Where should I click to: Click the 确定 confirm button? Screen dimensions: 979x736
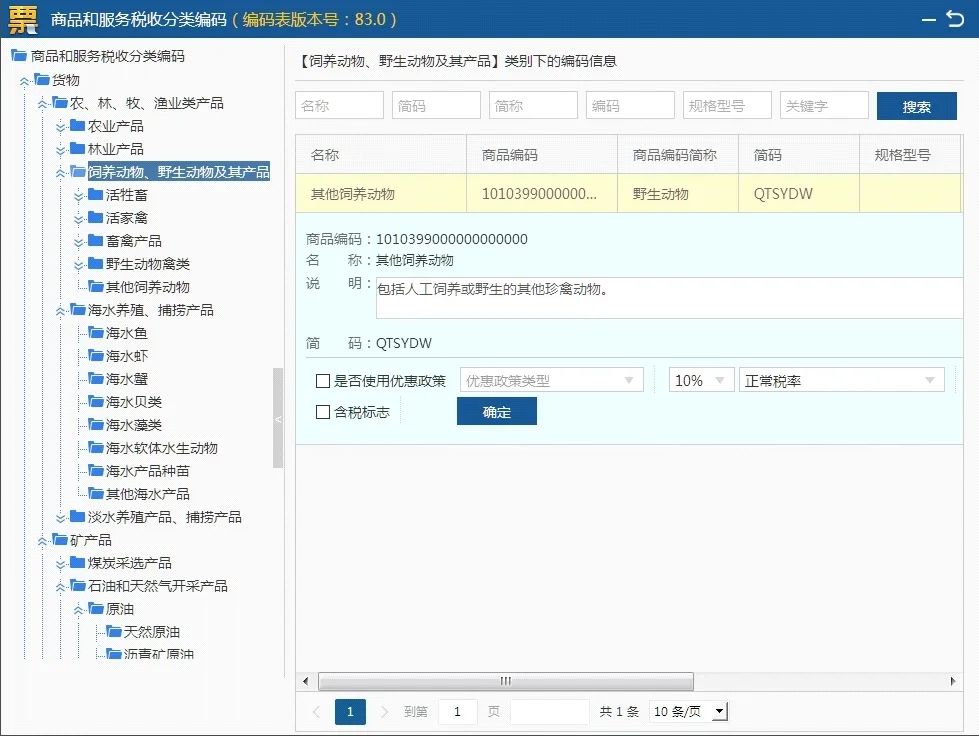496,411
